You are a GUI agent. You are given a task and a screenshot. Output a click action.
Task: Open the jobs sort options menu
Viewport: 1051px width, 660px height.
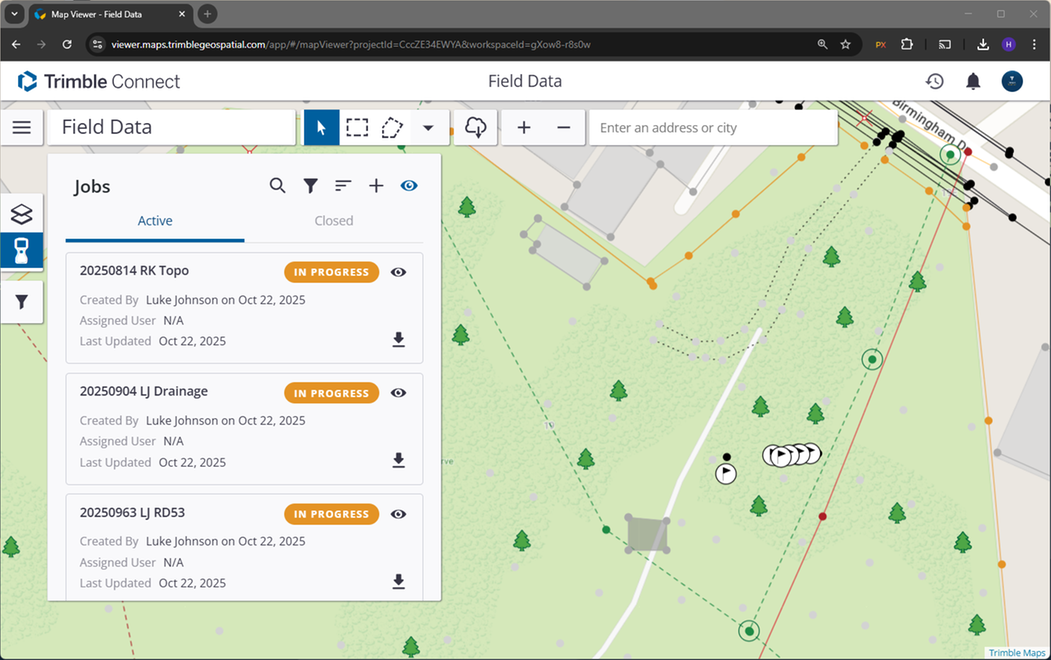coord(343,186)
